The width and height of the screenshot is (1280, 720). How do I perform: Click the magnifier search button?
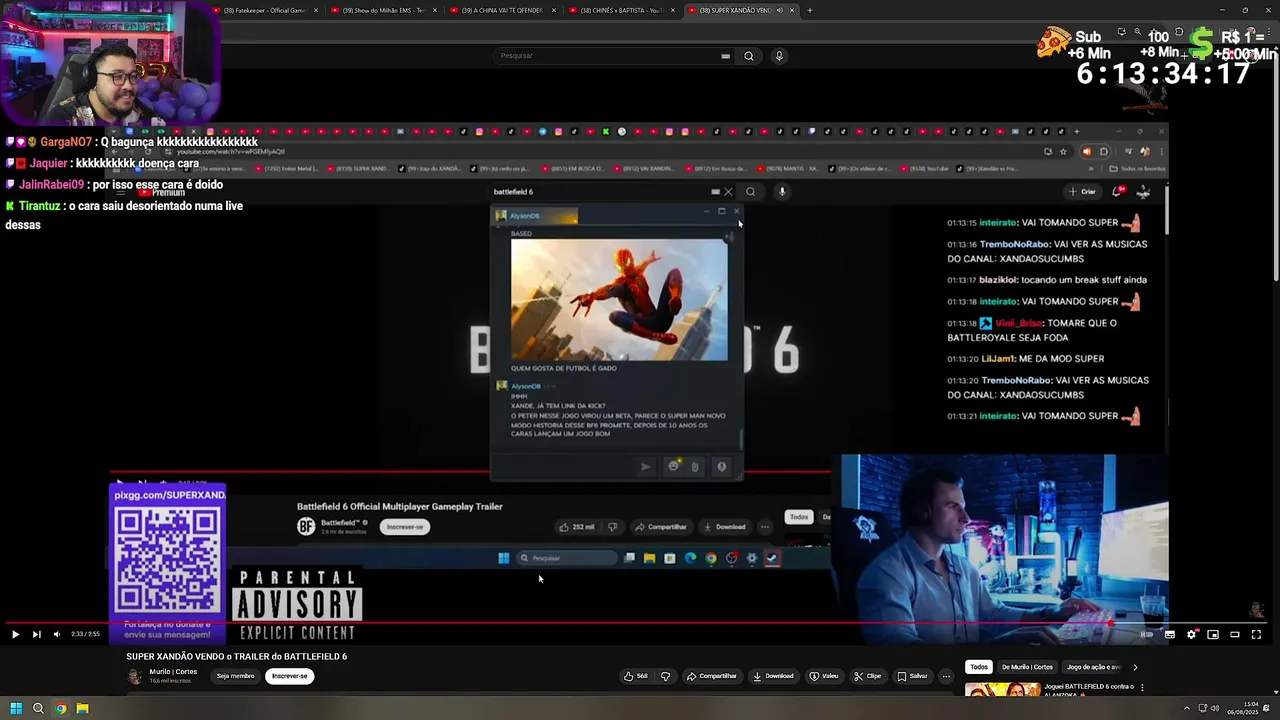pyautogui.click(x=748, y=56)
